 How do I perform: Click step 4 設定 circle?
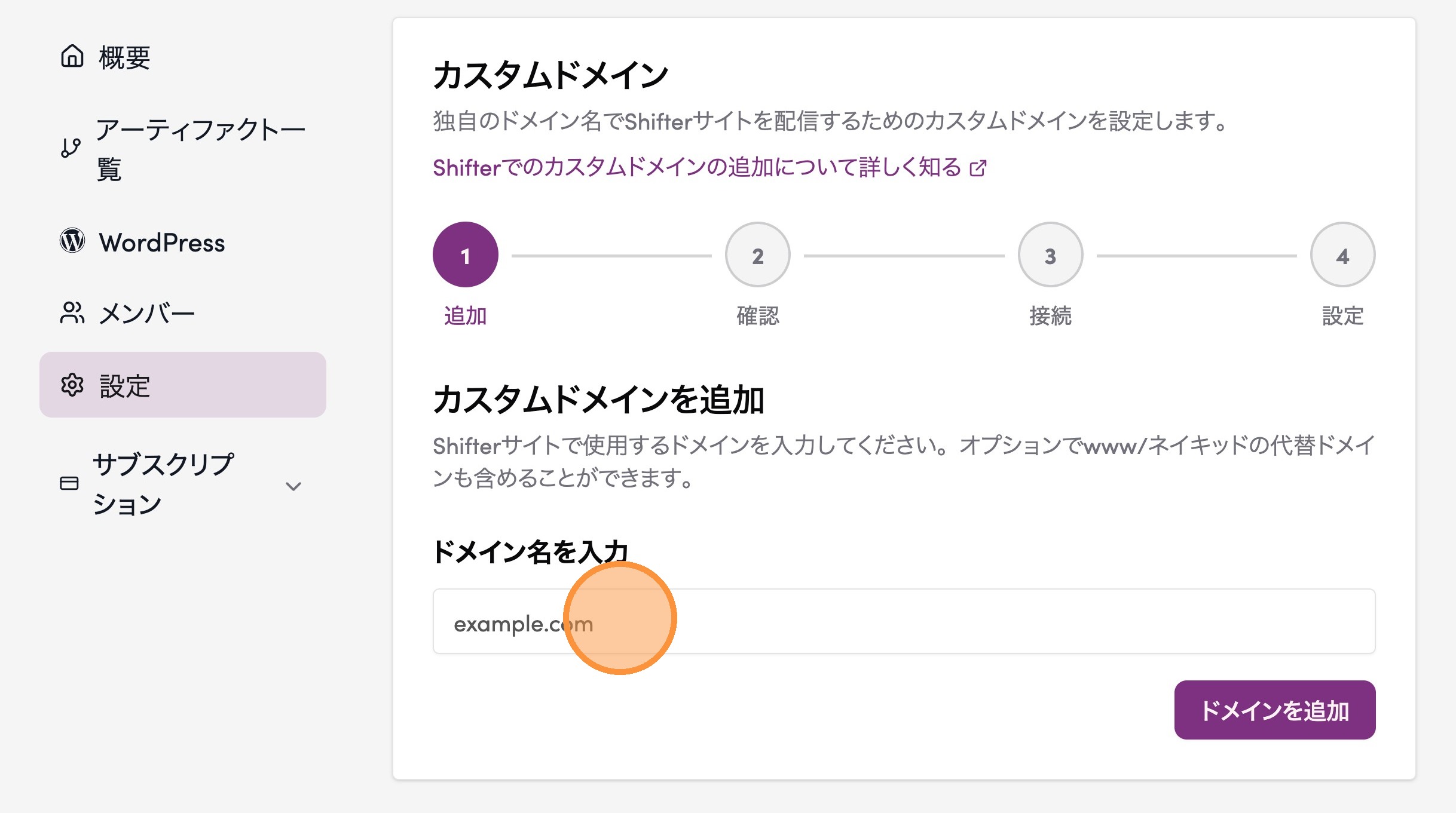click(x=1342, y=255)
